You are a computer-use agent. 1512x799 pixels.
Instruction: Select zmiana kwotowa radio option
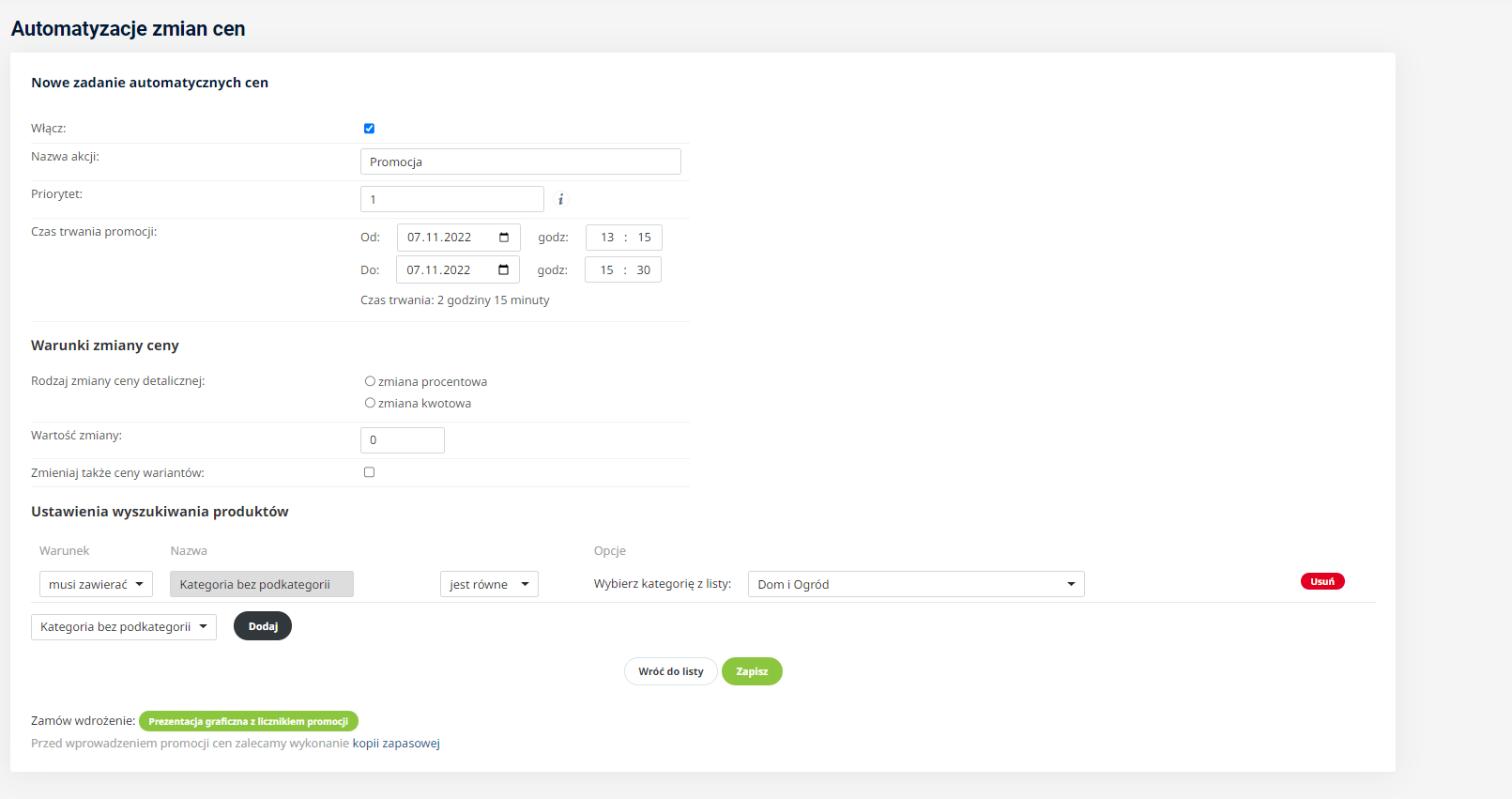(370, 403)
